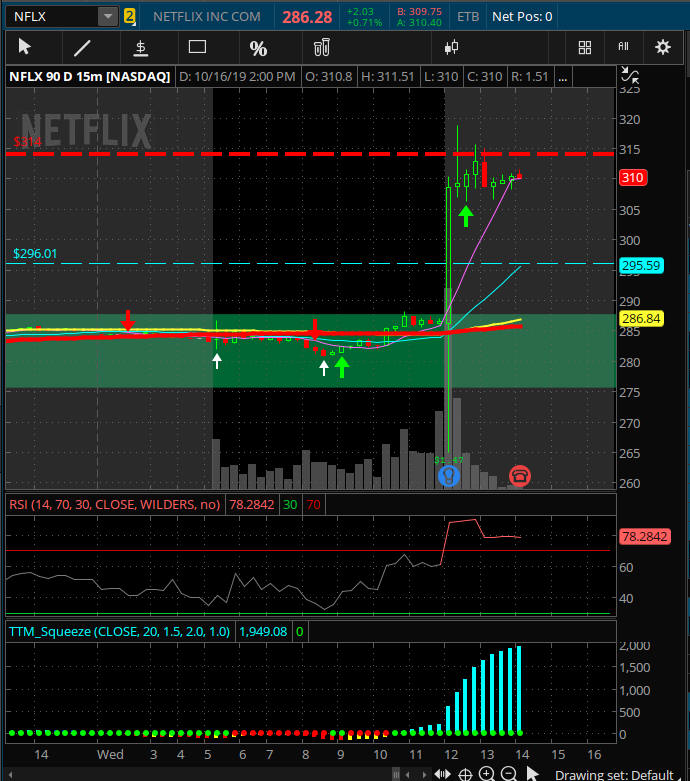The height and width of the screenshot is (781, 690).
Task: Click the ETB indicator label
Action: pyautogui.click(x=467, y=16)
